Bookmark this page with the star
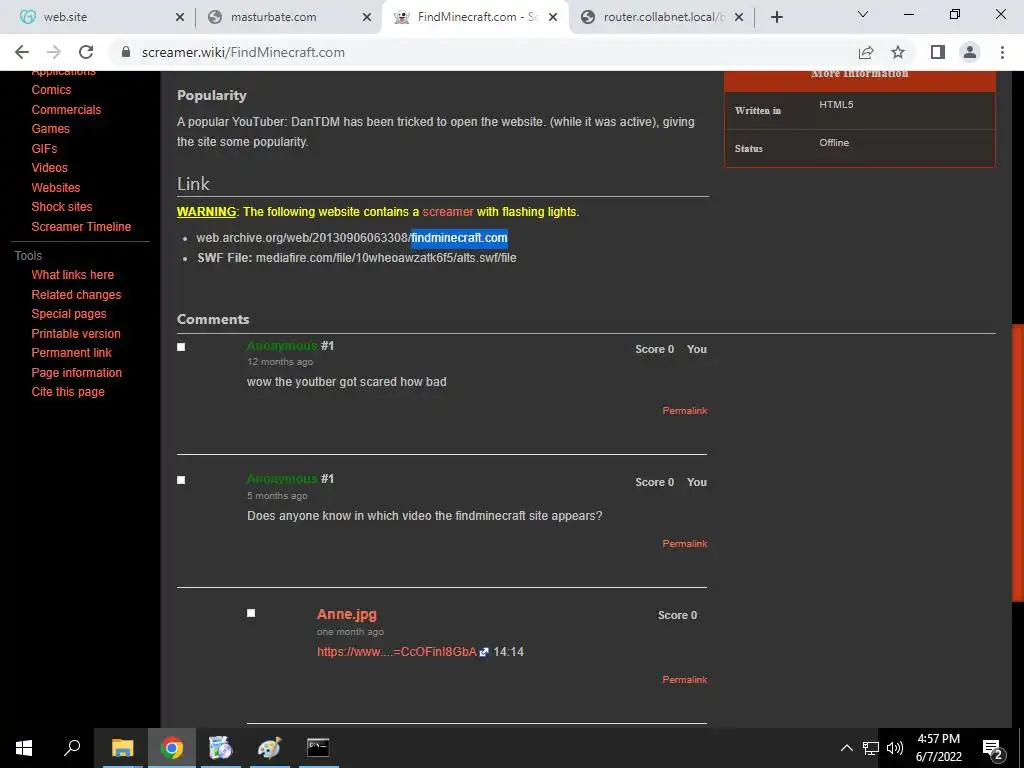The image size is (1024, 768). [898, 52]
